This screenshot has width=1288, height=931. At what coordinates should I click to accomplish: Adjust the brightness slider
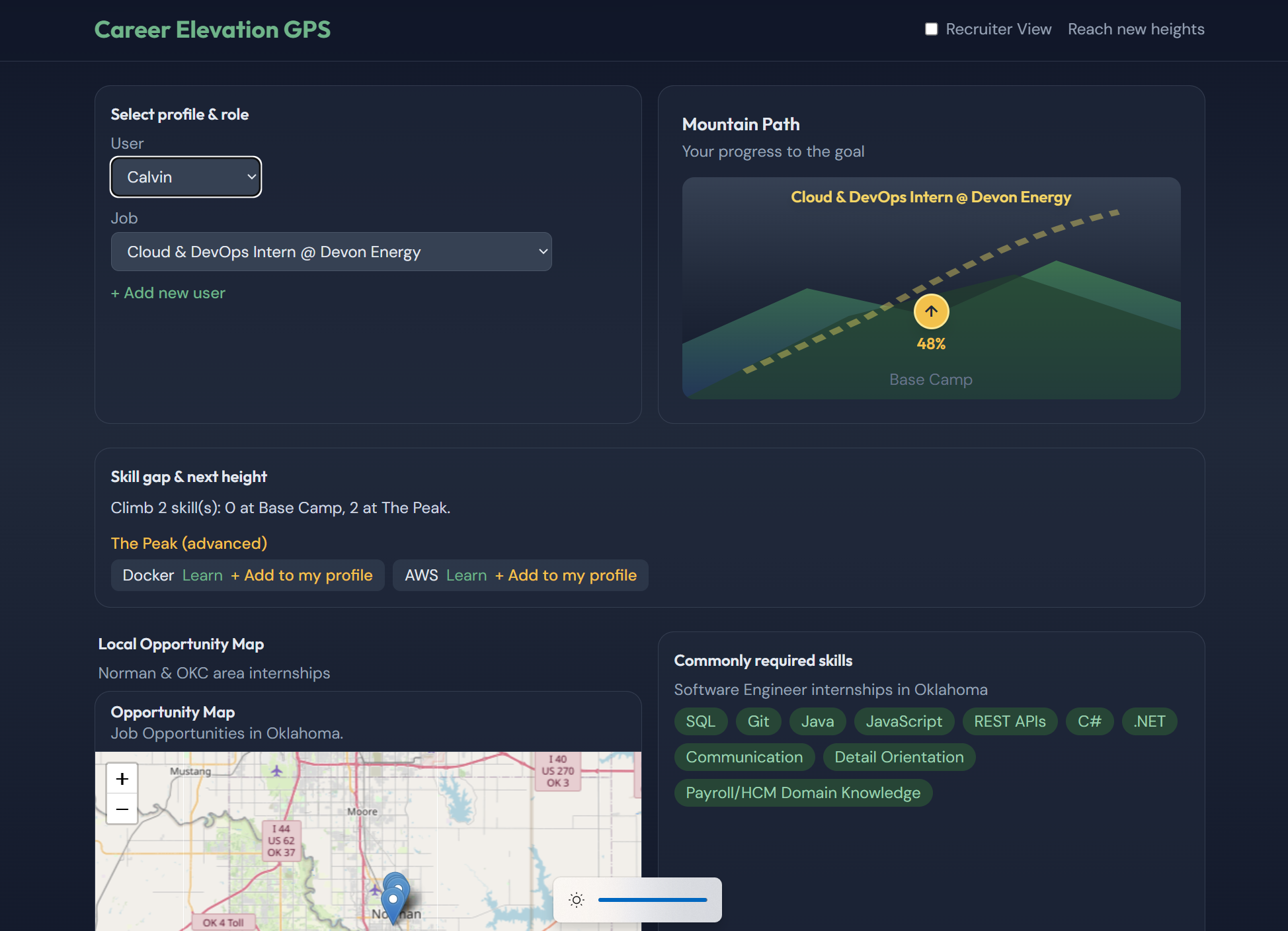(652, 900)
